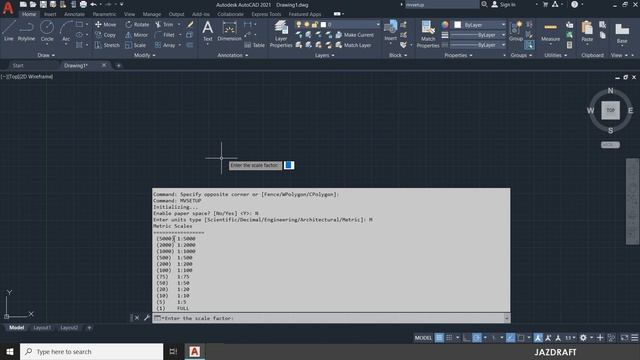
Task: Add a new layout with plus button
Action: tap(89, 327)
